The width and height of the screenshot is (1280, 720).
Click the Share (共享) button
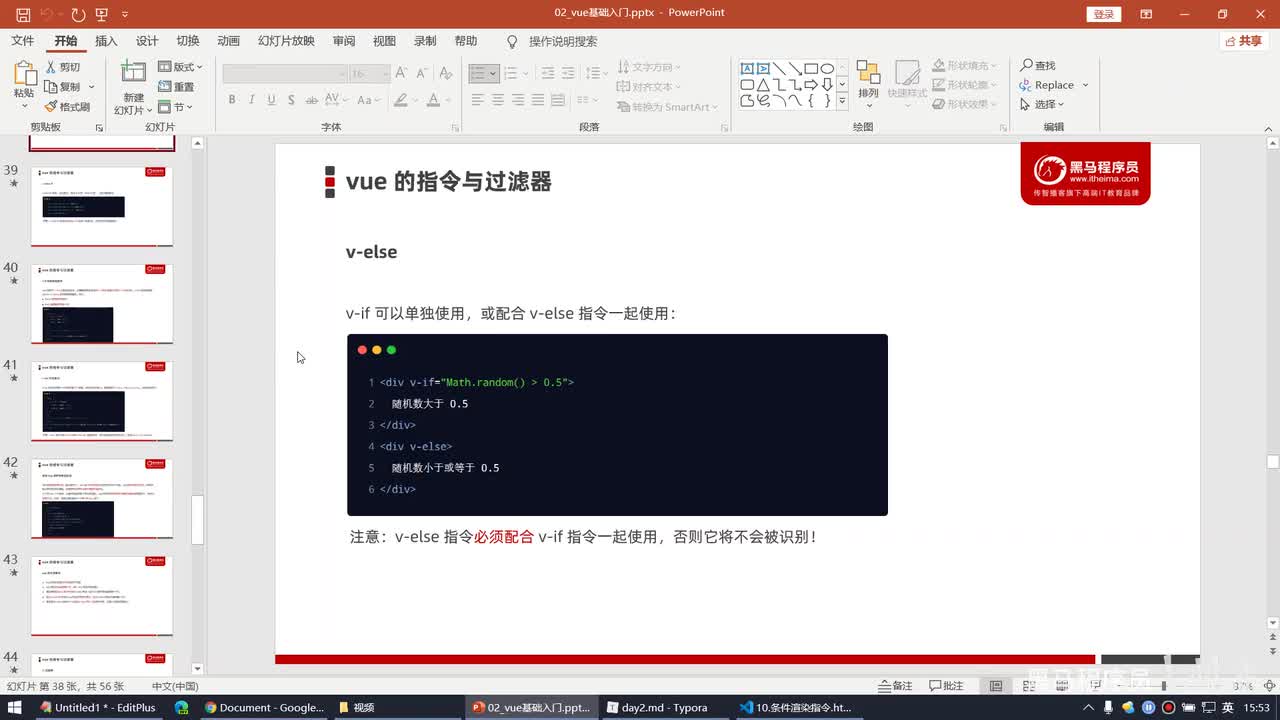[1245, 41]
